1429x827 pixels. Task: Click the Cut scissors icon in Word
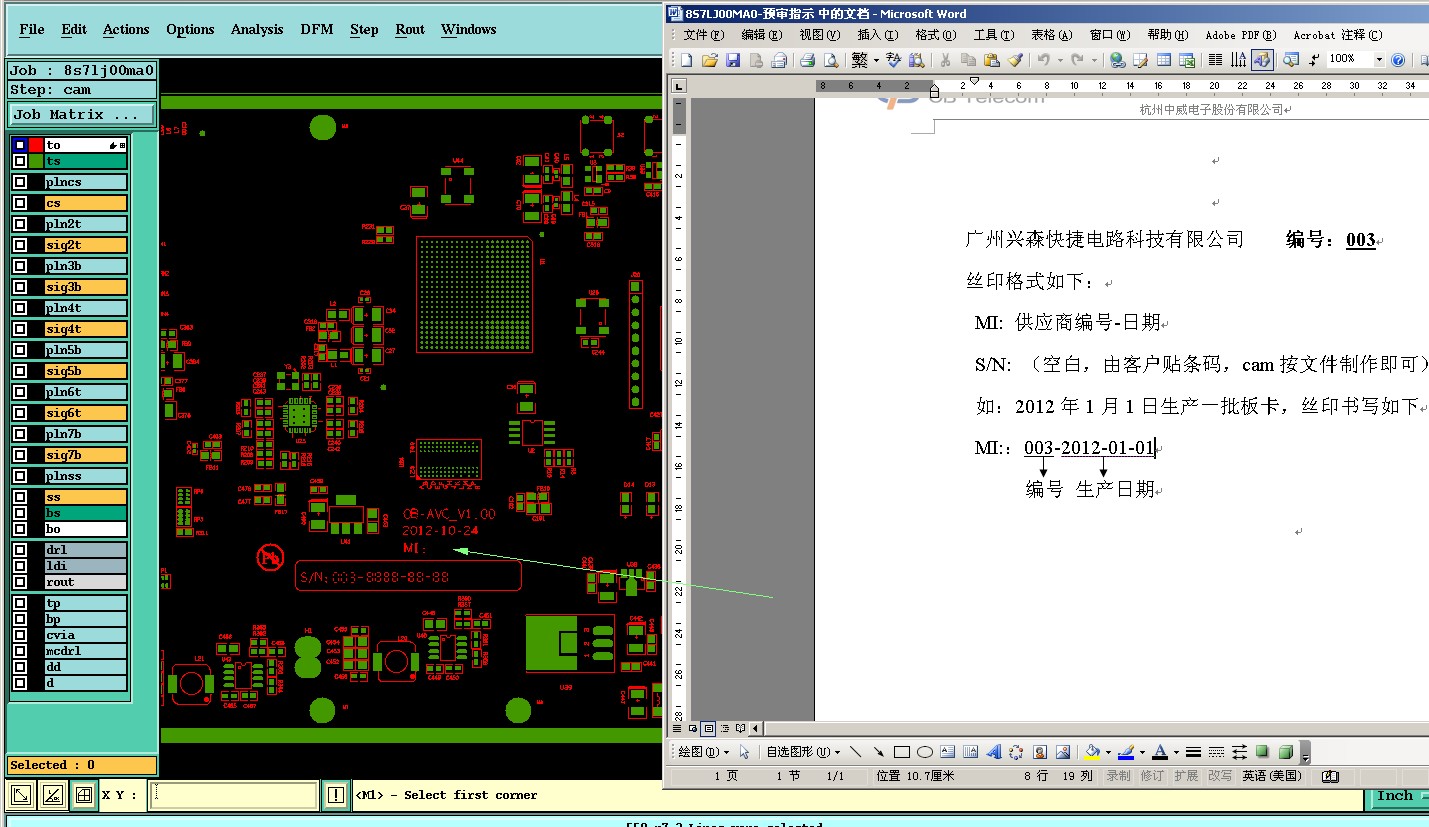click(x=944, y=60)
